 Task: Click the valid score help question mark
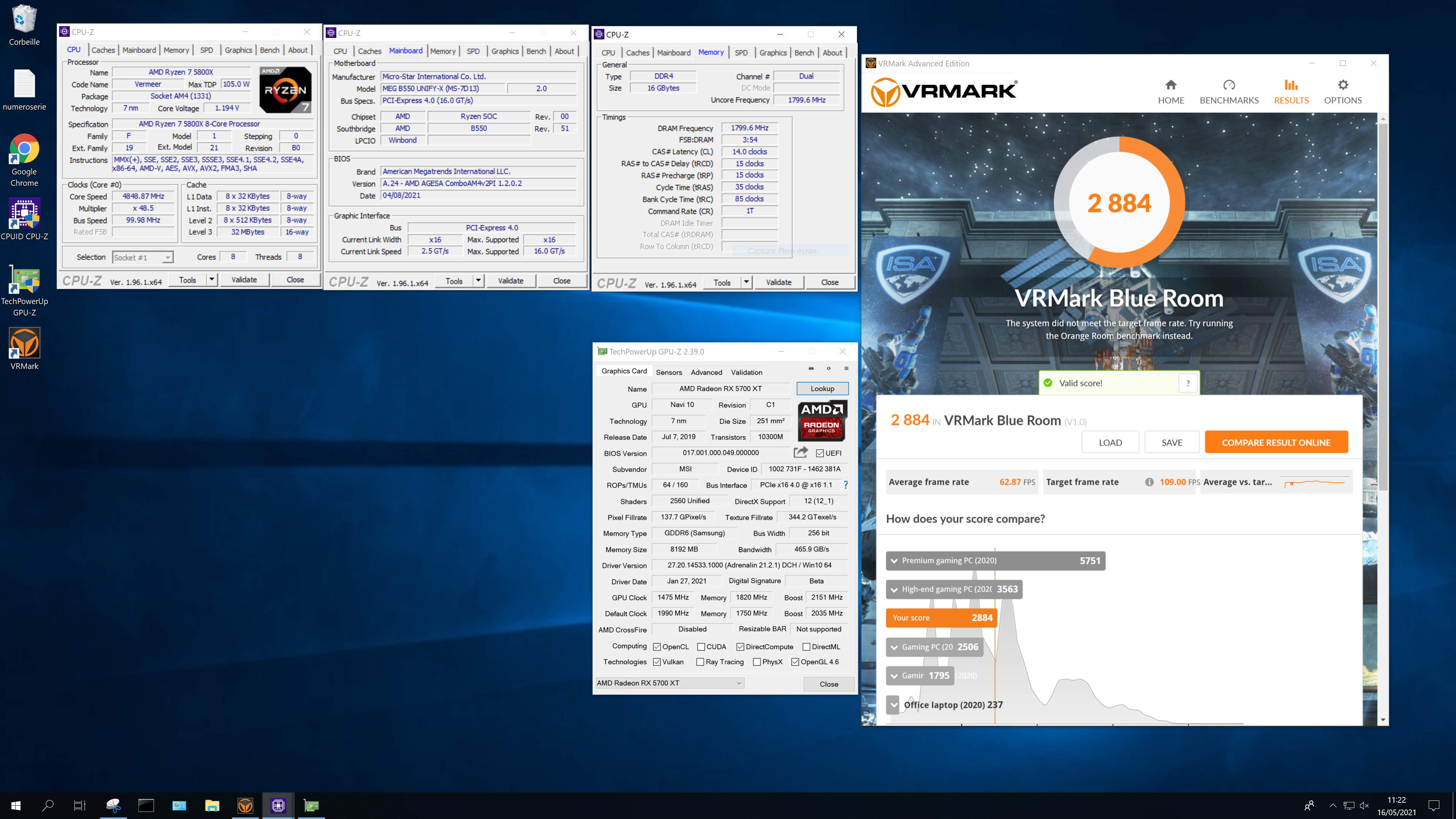point(1188,383)
